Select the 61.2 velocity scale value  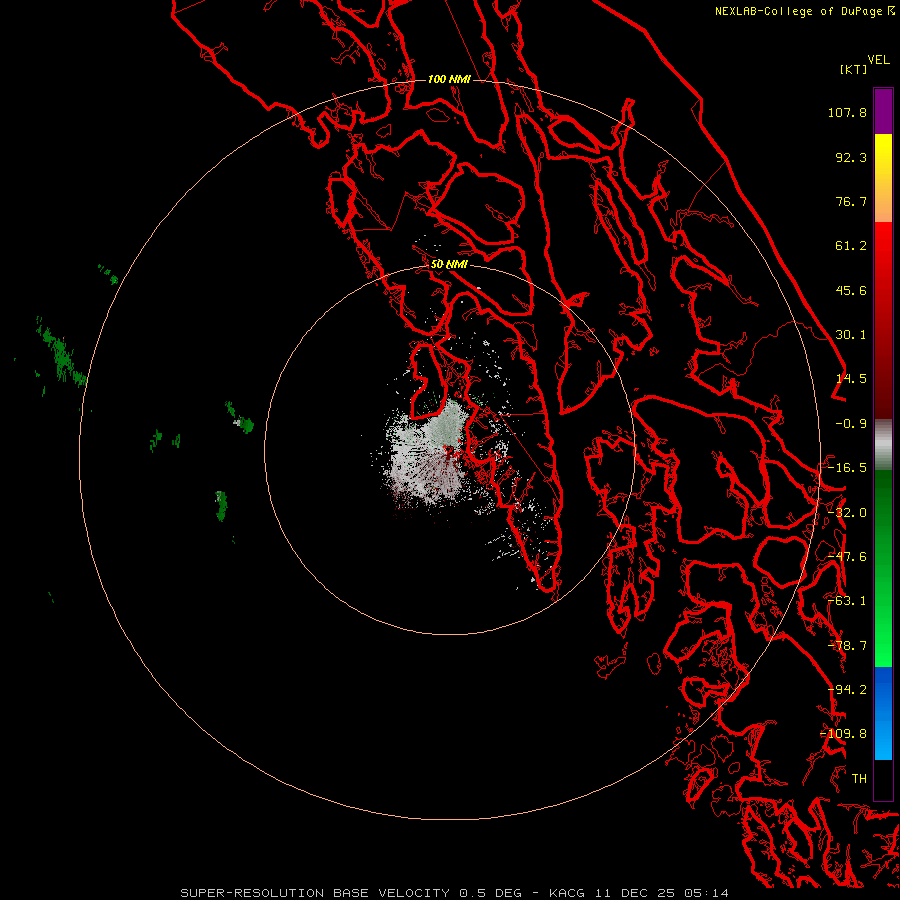[x=851, y=246]
